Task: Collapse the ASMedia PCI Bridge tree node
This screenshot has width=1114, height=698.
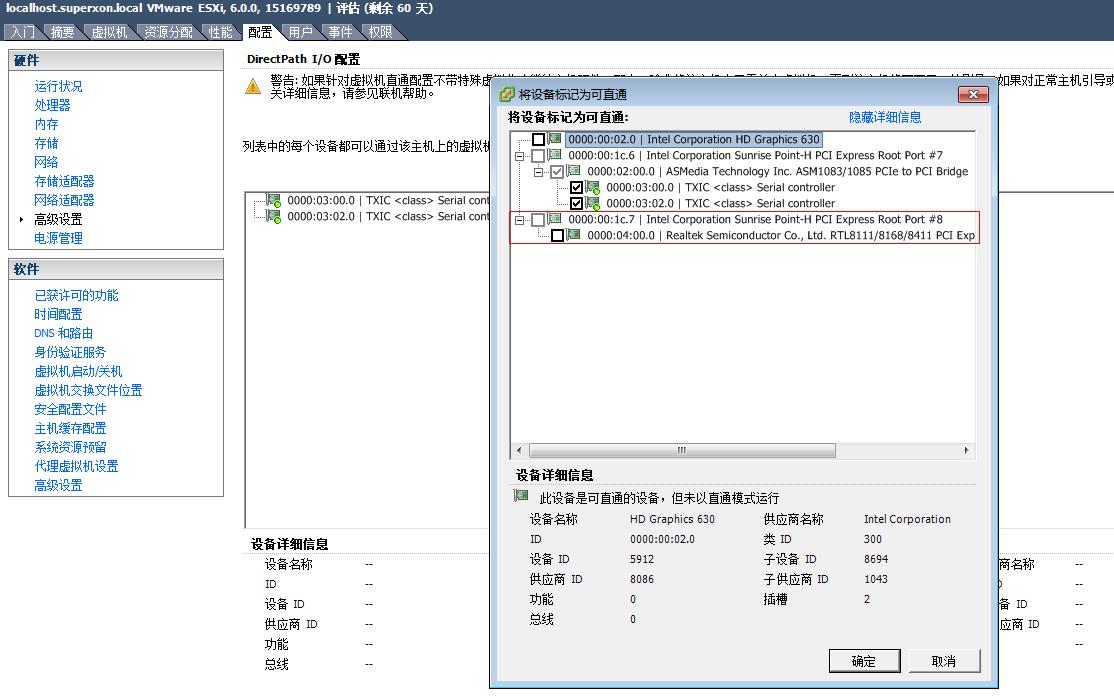Action: pyautogui.click(x=539, y=172)
